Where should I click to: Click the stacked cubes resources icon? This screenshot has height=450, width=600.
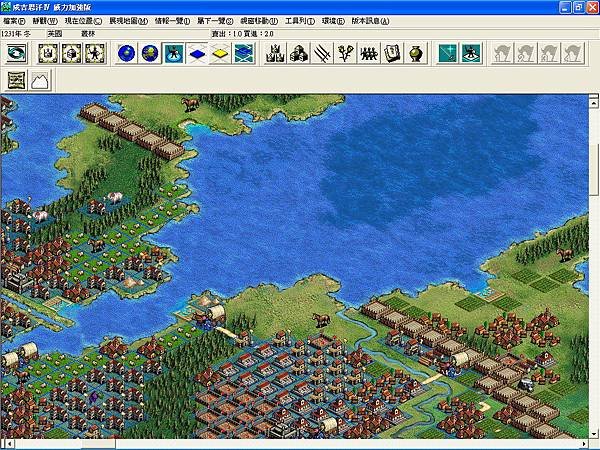tap(299, 53)
